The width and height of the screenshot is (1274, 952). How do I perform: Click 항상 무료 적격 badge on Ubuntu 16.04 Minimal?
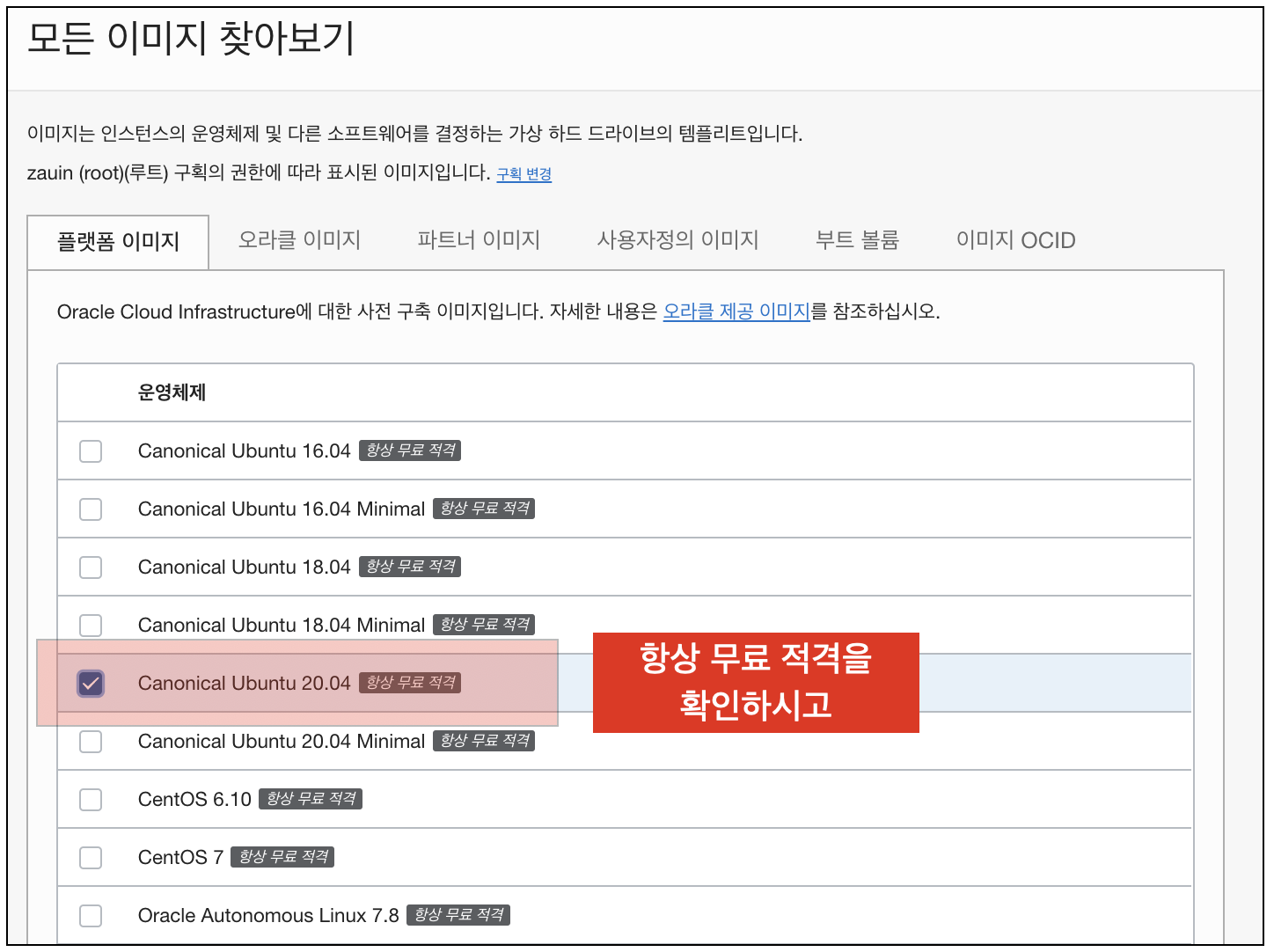click(484, 509)
